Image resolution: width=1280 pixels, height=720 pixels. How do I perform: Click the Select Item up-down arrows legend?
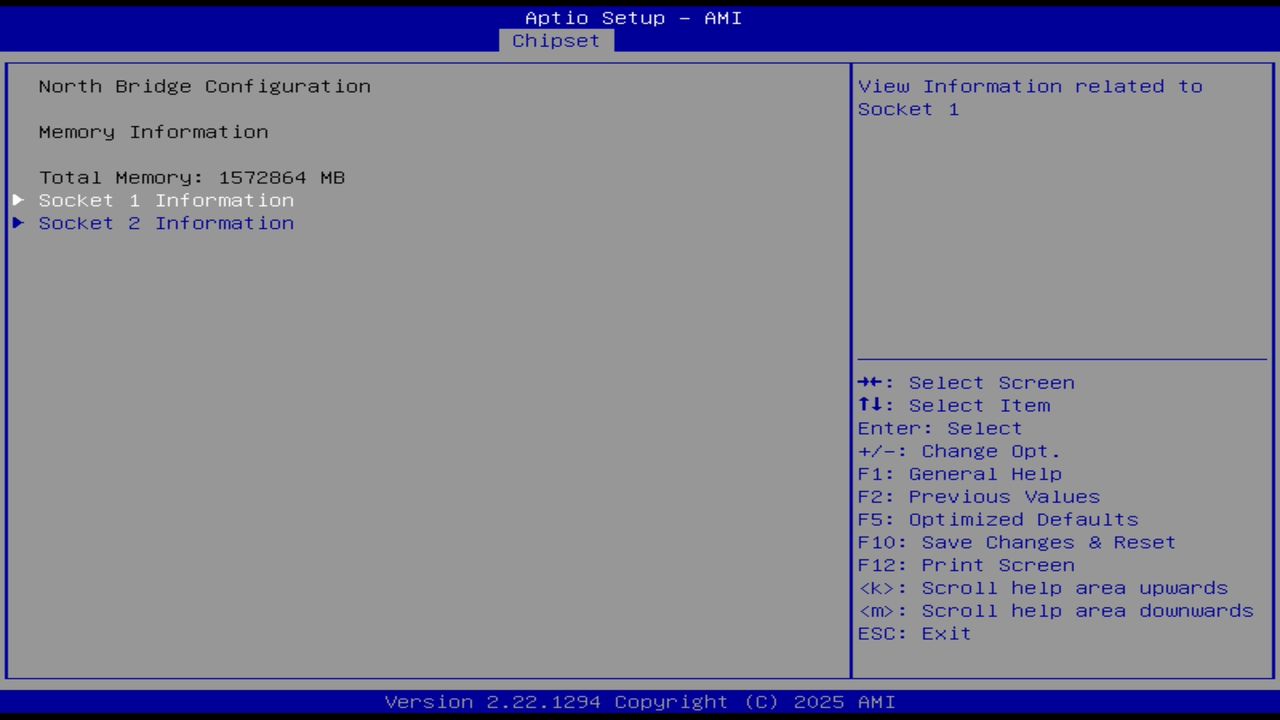pos(872,405)
